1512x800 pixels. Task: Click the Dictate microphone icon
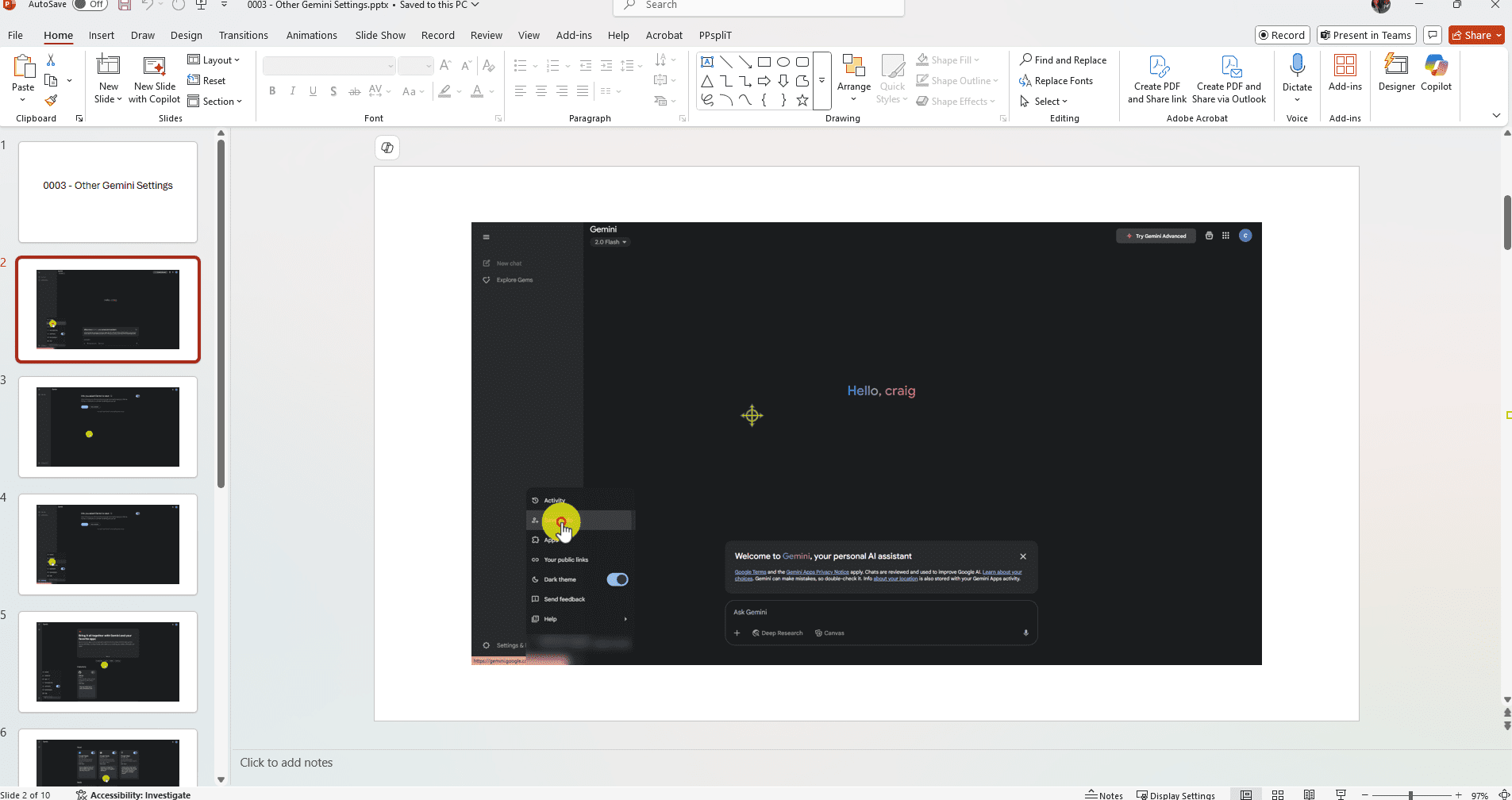coord(1297,67)
